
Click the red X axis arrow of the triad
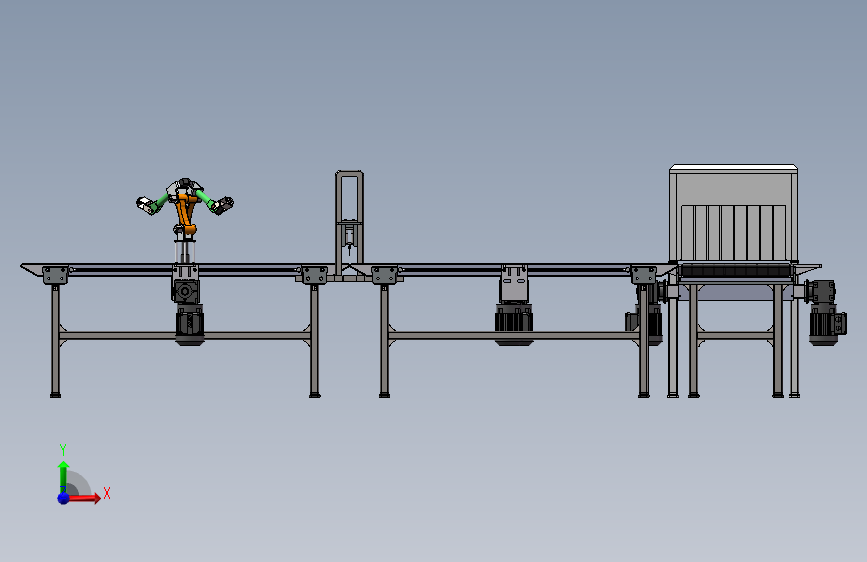83,498
